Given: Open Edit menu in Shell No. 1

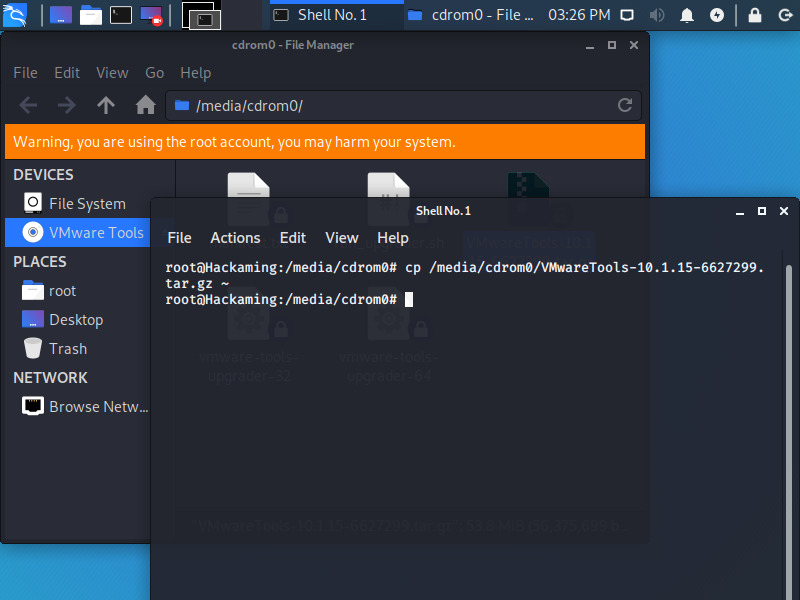Looking at the screenshot, I should coord(293,238).
